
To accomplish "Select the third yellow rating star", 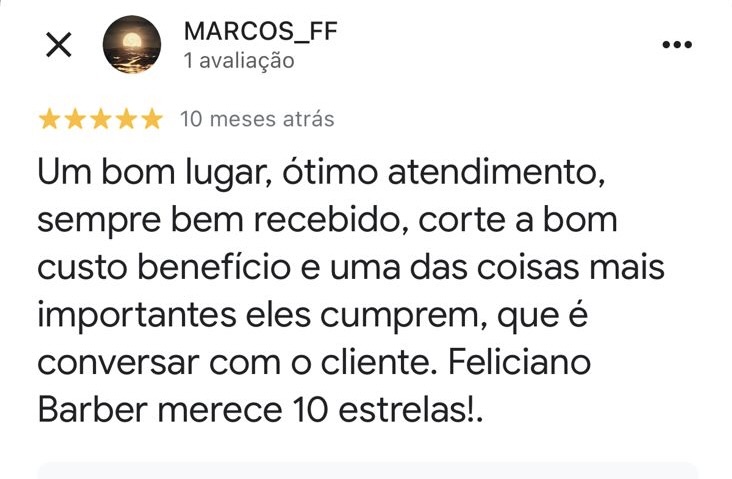I will point(101,119).
